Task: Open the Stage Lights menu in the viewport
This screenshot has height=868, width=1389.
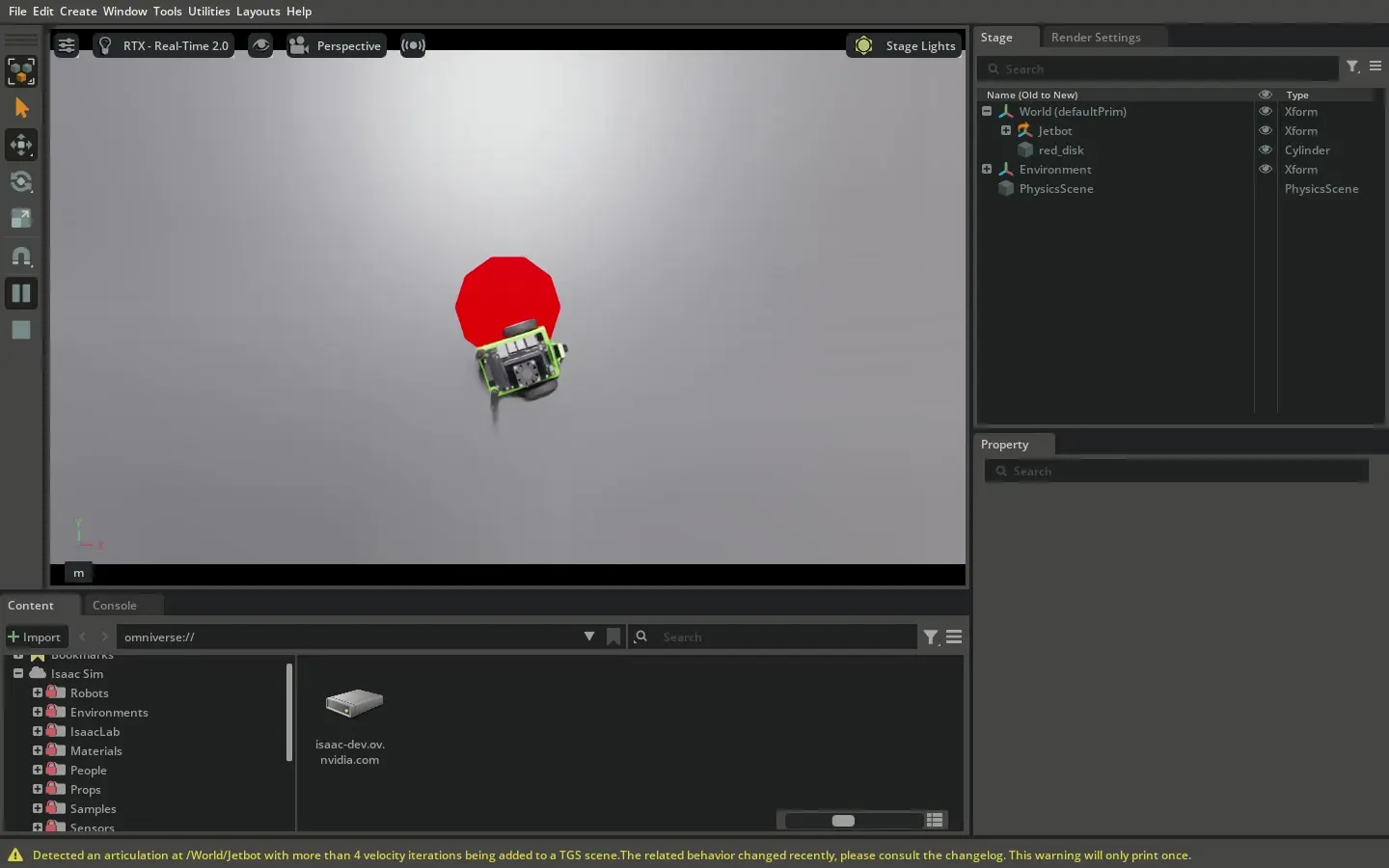Action: pyautogui.click(x=904, y=45)
